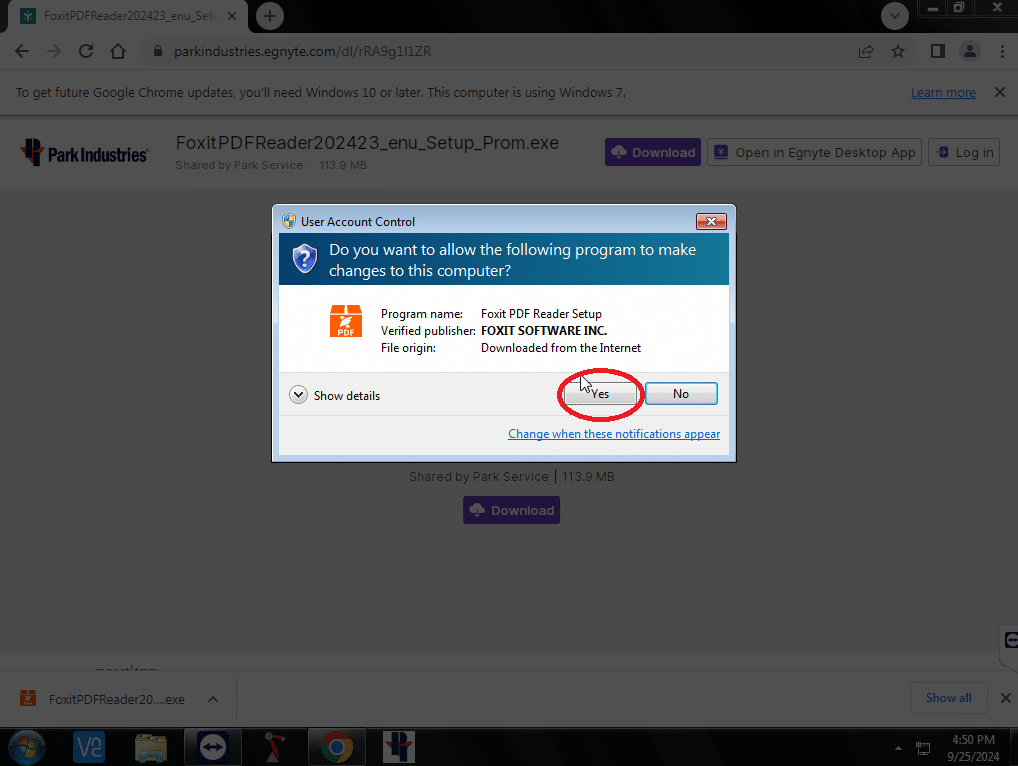The width and height of the screenshot is (1018, 766).
Task: Click Yes in the User Account Control dialog
Action: [x=599, y=394]
